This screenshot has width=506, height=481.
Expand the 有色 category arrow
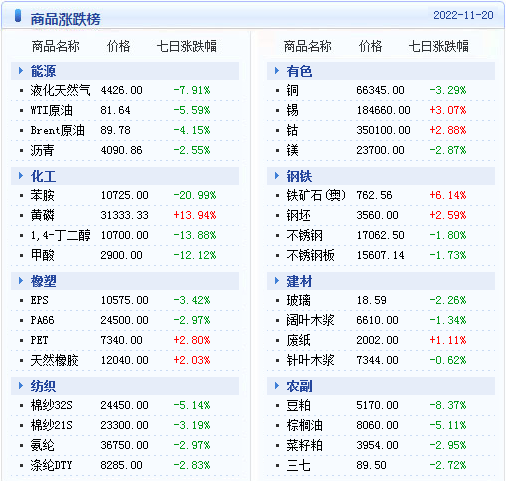point(277,71)
